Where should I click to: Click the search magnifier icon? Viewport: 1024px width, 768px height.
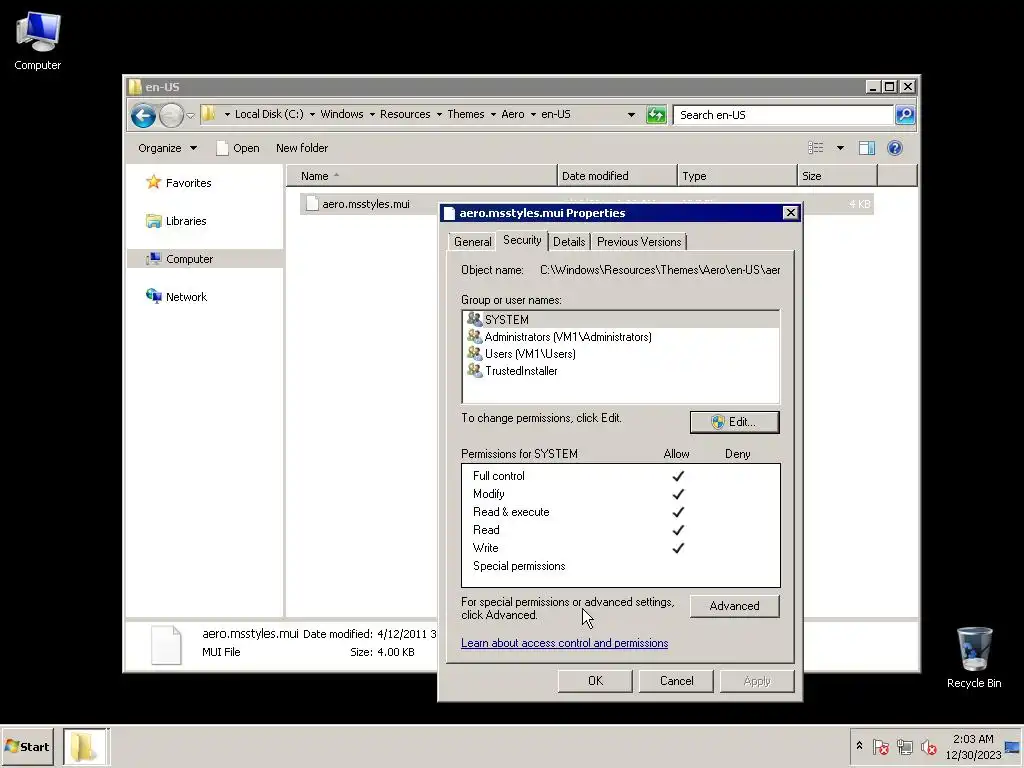[x=904, y=115]
